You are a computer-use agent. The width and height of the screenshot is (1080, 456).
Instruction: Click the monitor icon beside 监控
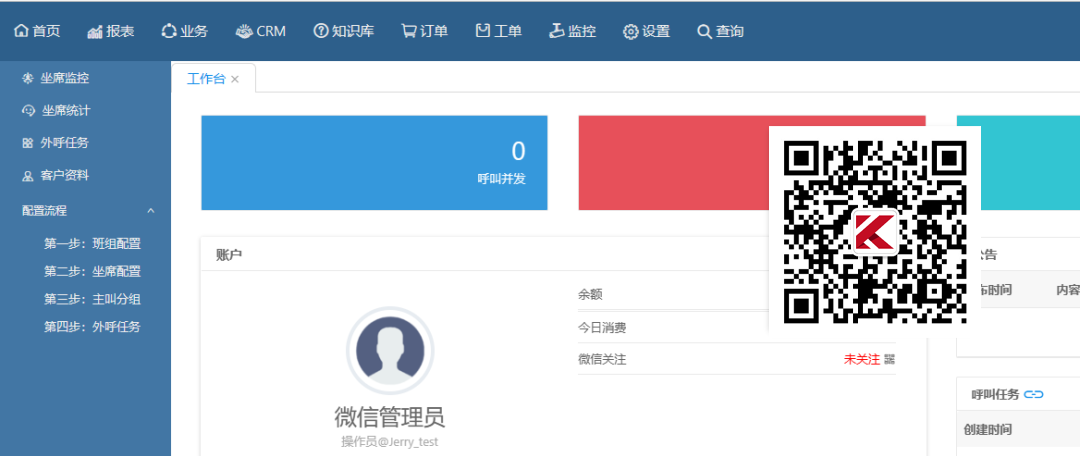pos(557,31)
